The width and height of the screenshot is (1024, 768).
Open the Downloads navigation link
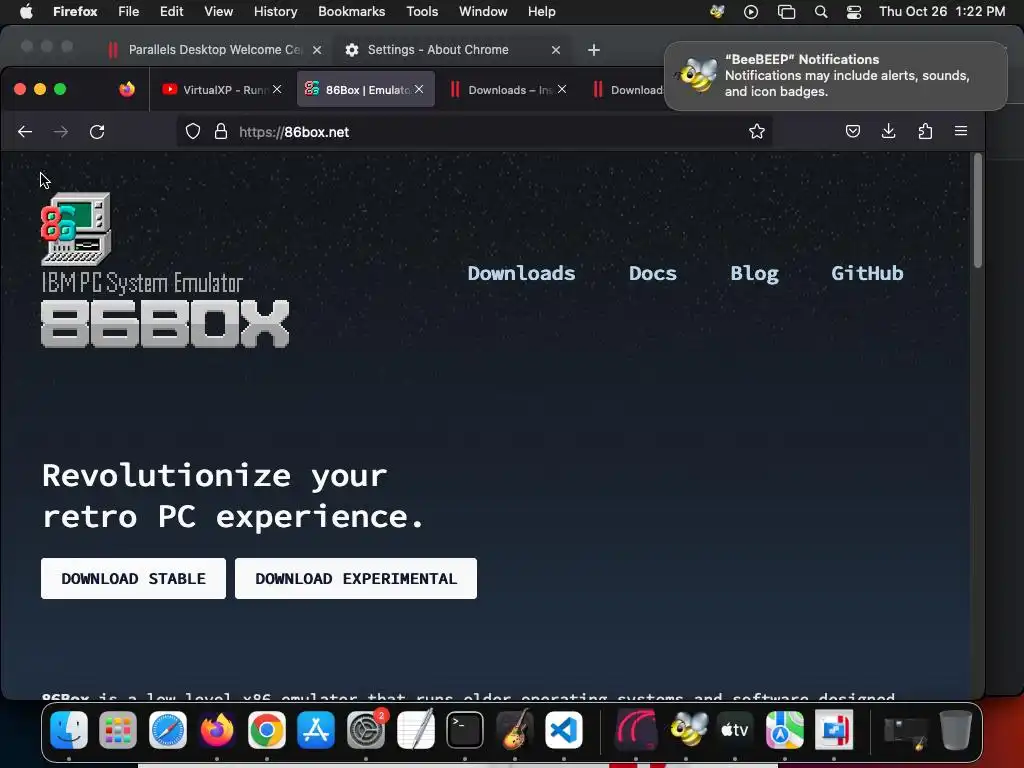point(521,273)
